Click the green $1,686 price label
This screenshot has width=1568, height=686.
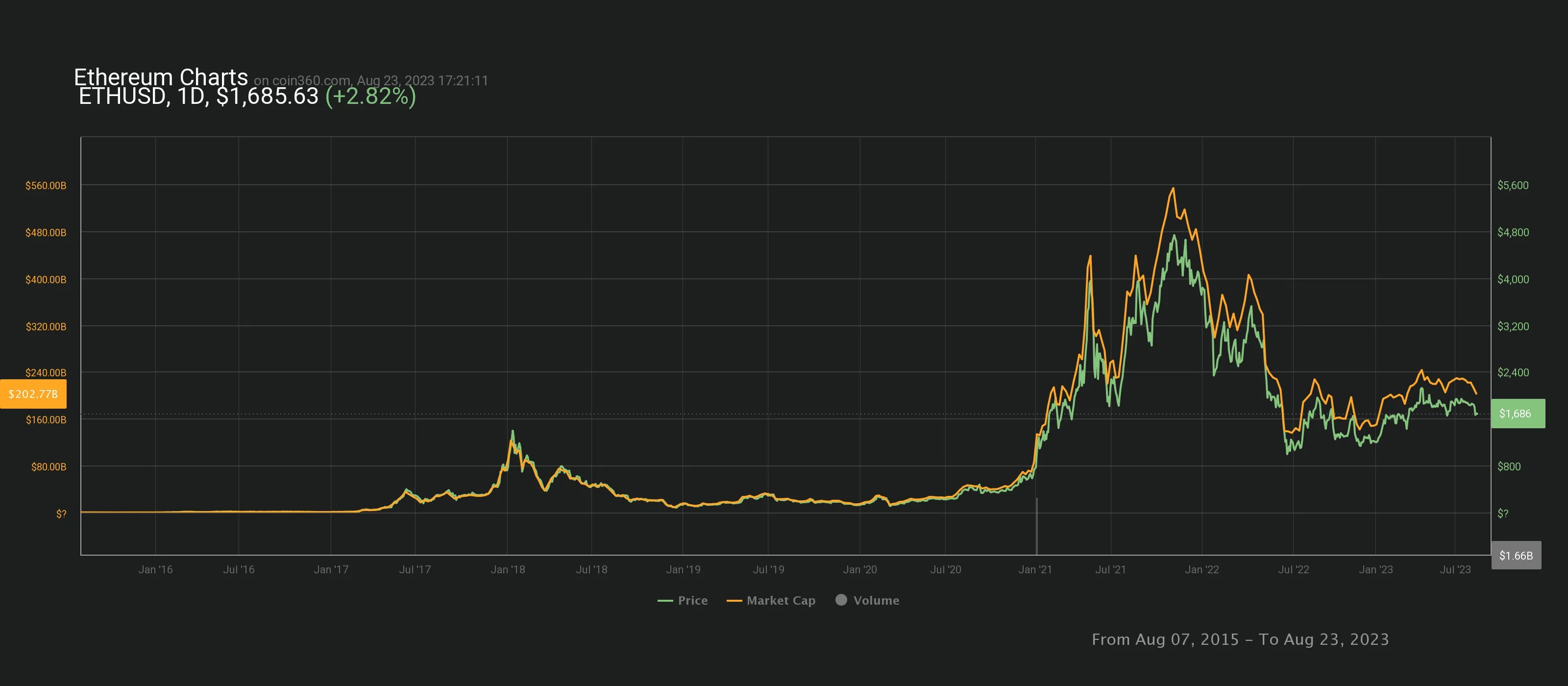pos(1517,413)
